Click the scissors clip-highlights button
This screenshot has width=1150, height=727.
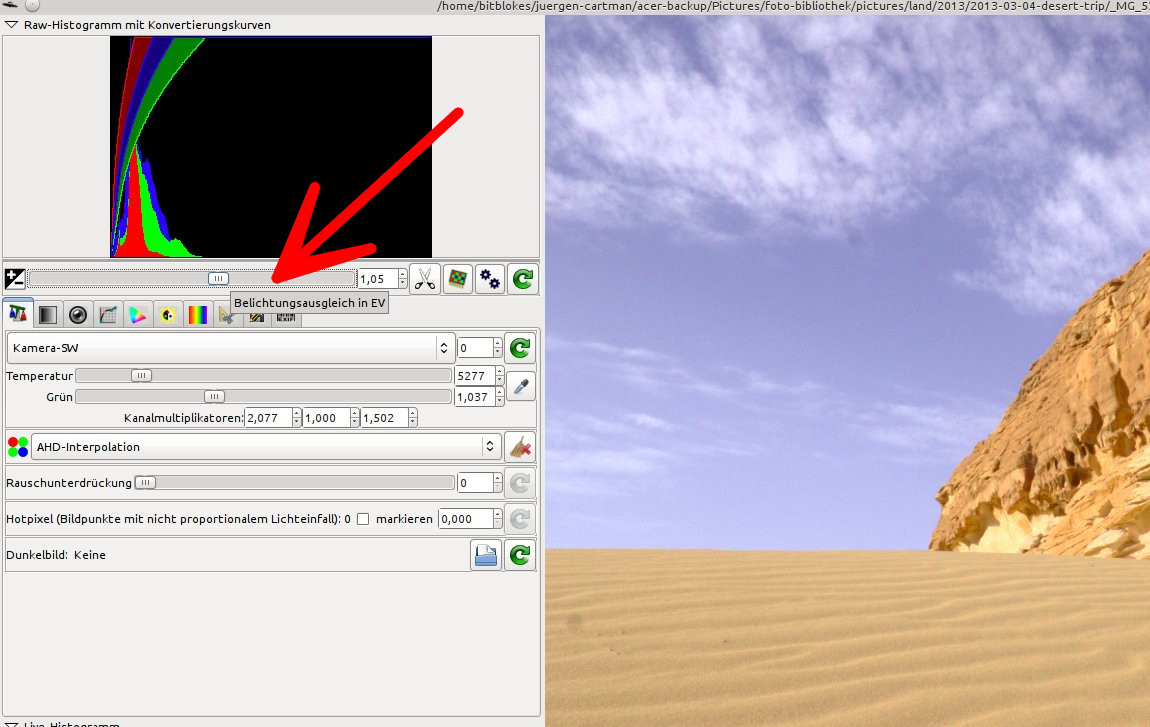tap(425, 279)
